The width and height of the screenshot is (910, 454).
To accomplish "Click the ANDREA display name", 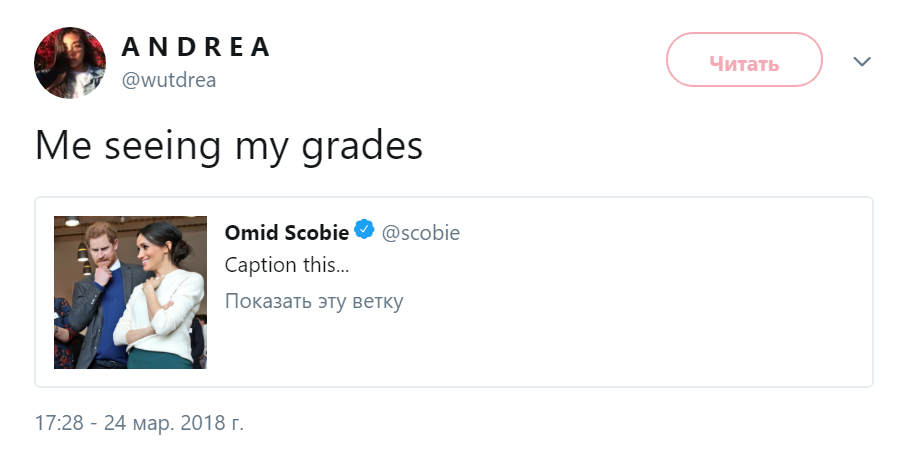I will (x=196, y=47).
